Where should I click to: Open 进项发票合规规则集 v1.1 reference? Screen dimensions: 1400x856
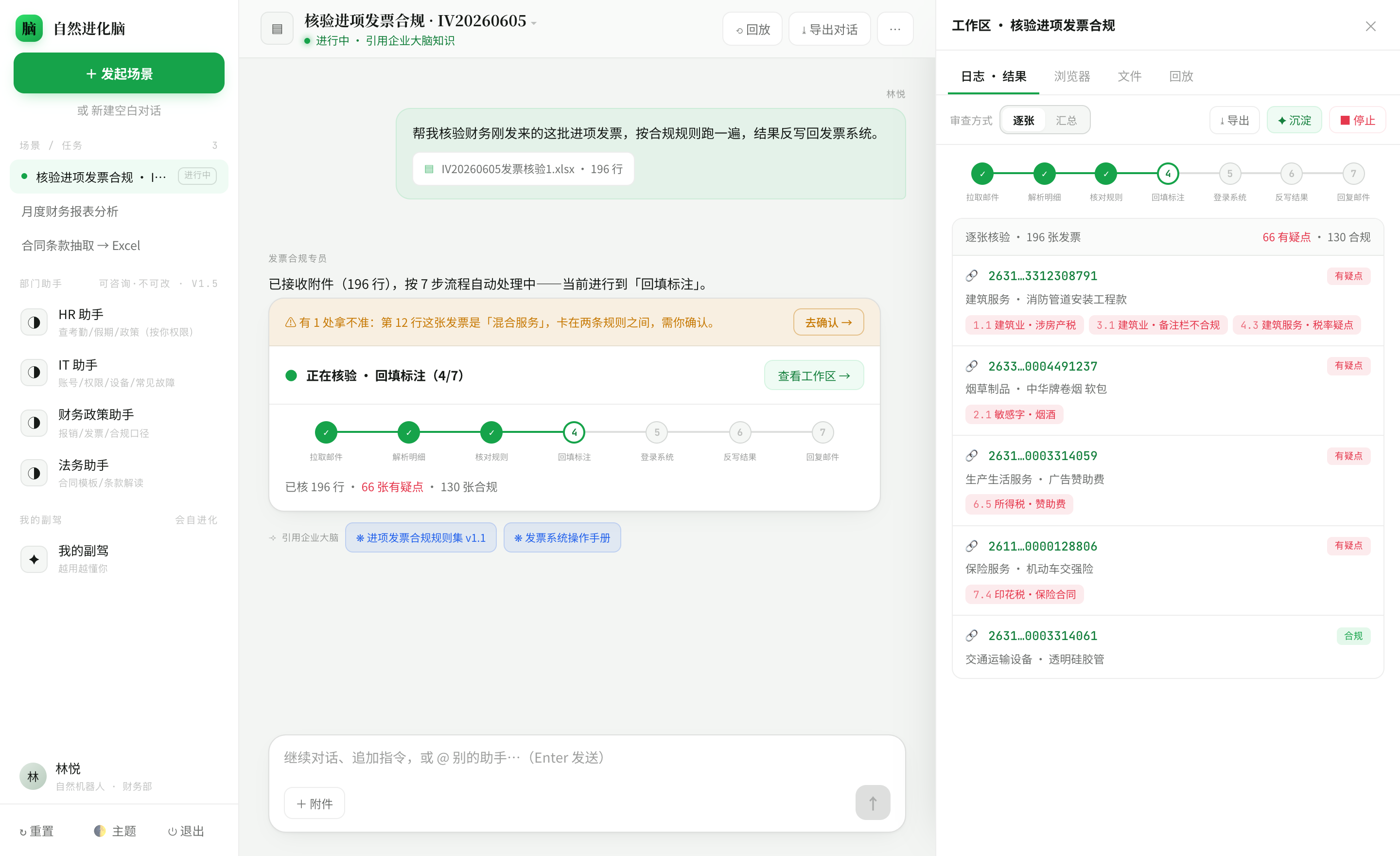click(x=420, y=537)
